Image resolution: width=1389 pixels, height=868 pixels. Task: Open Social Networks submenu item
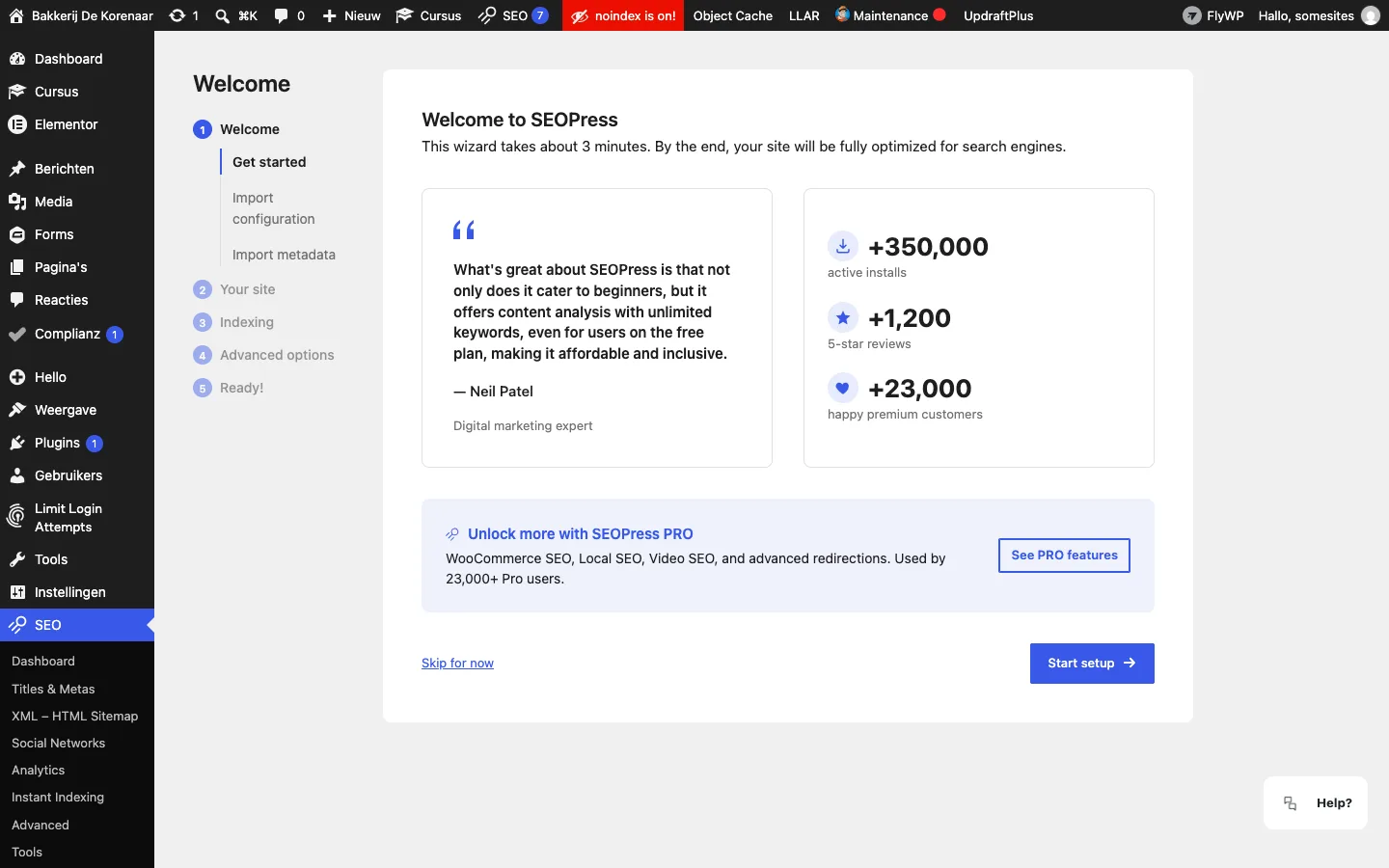58,743
